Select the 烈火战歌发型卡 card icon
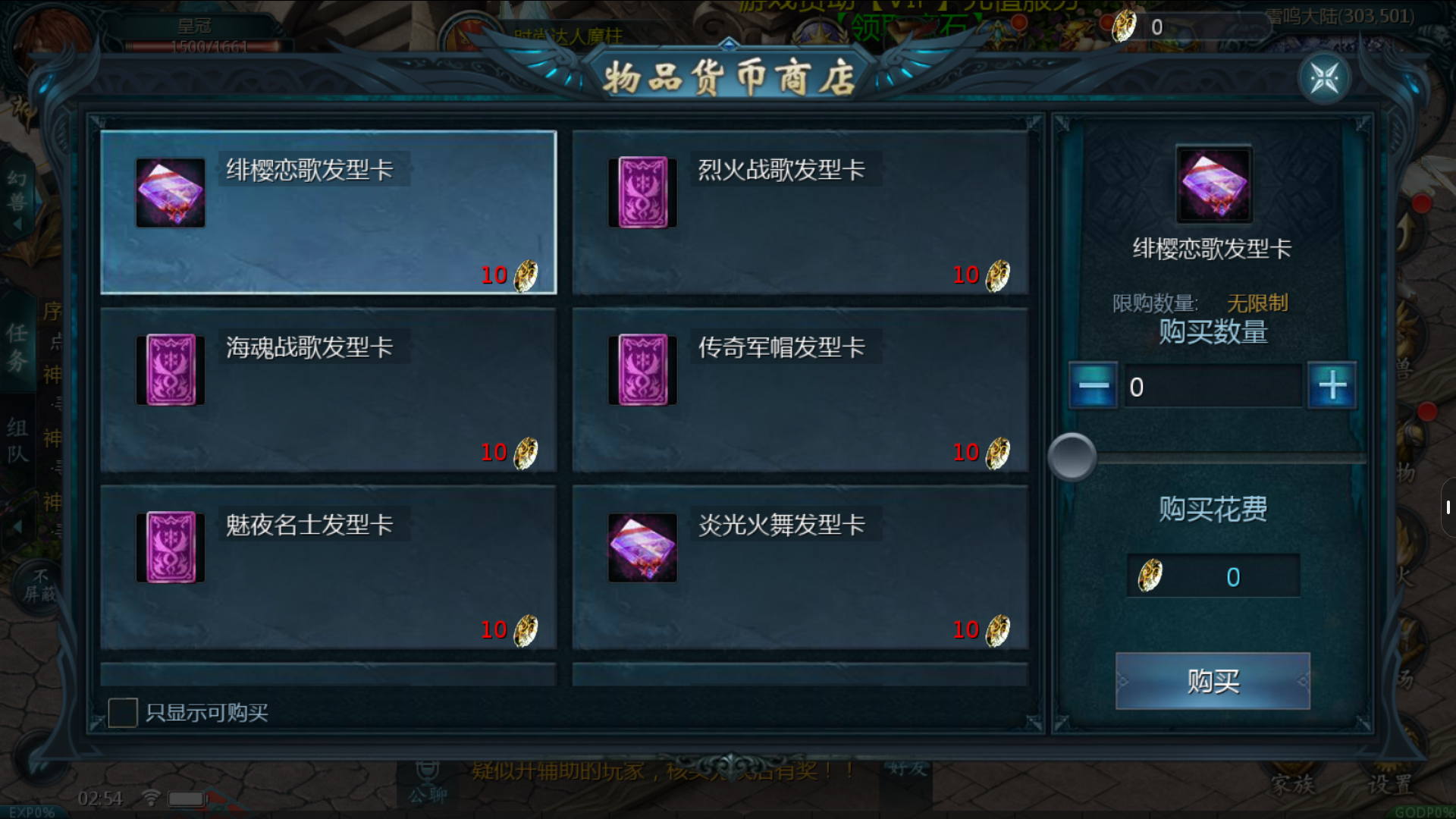The image size is (1456, 819). click(x=643, y=193)
